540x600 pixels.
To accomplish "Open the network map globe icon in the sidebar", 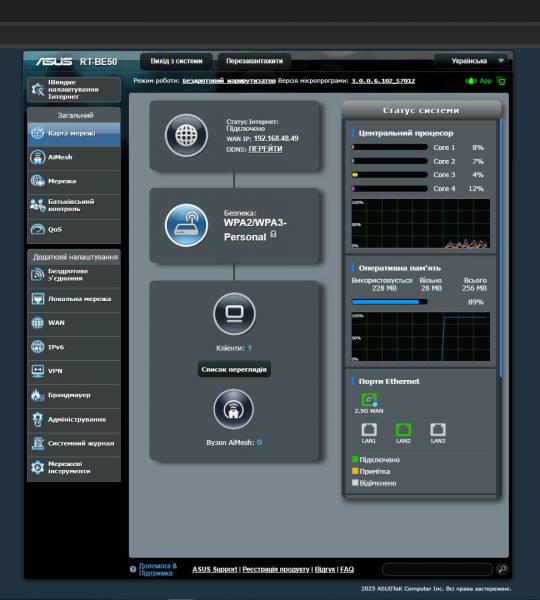I will pos(38,133).
